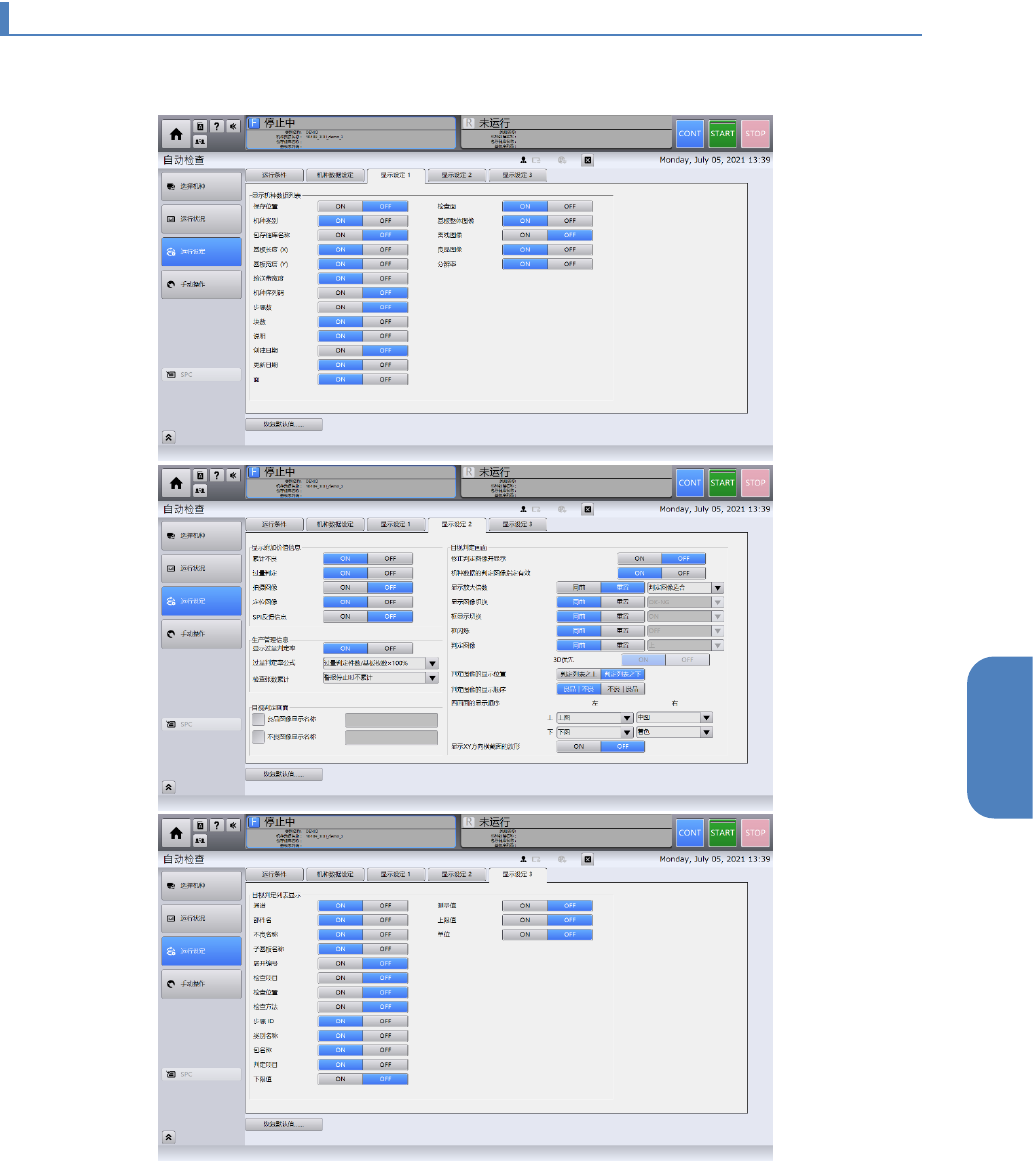Click the 选择机种 sidebar button in 显示设定 2 screen
This screenshot has width=1033, height=1161.
(201, 536)
